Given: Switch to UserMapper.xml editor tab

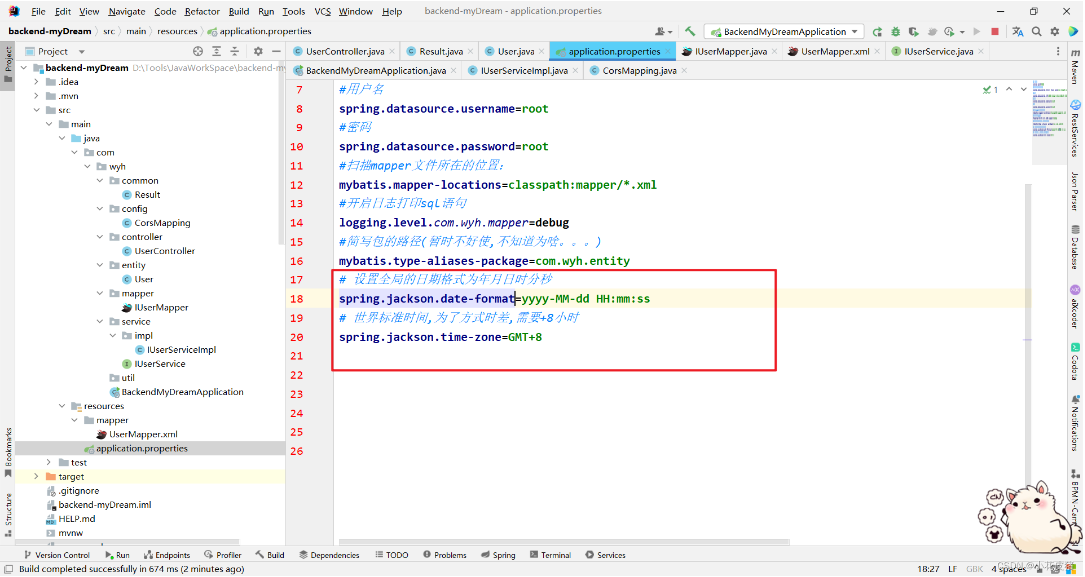Looking at the screenshot, I should 835,51.
